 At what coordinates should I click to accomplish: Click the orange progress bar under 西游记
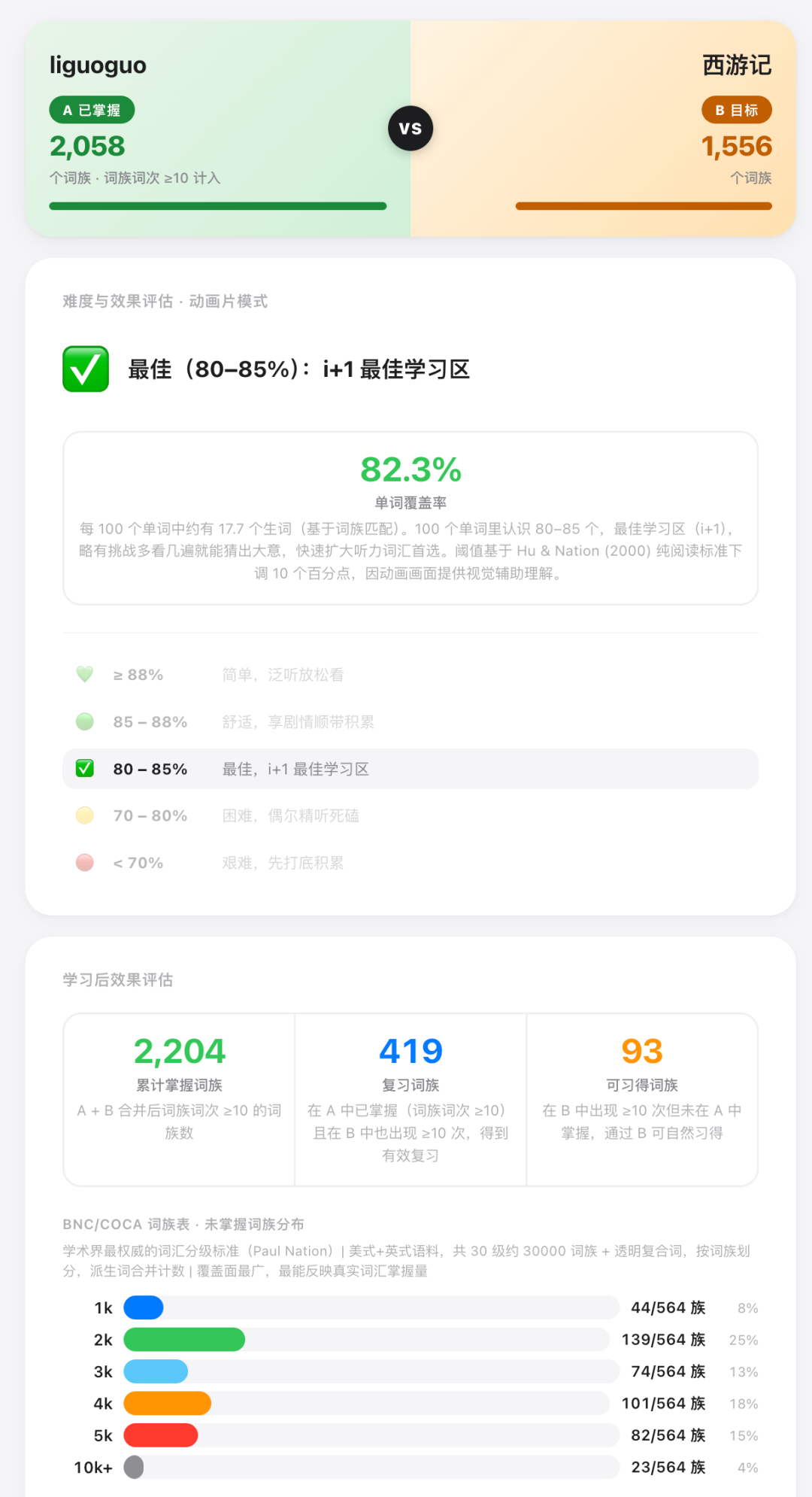[x=644, y=206]
